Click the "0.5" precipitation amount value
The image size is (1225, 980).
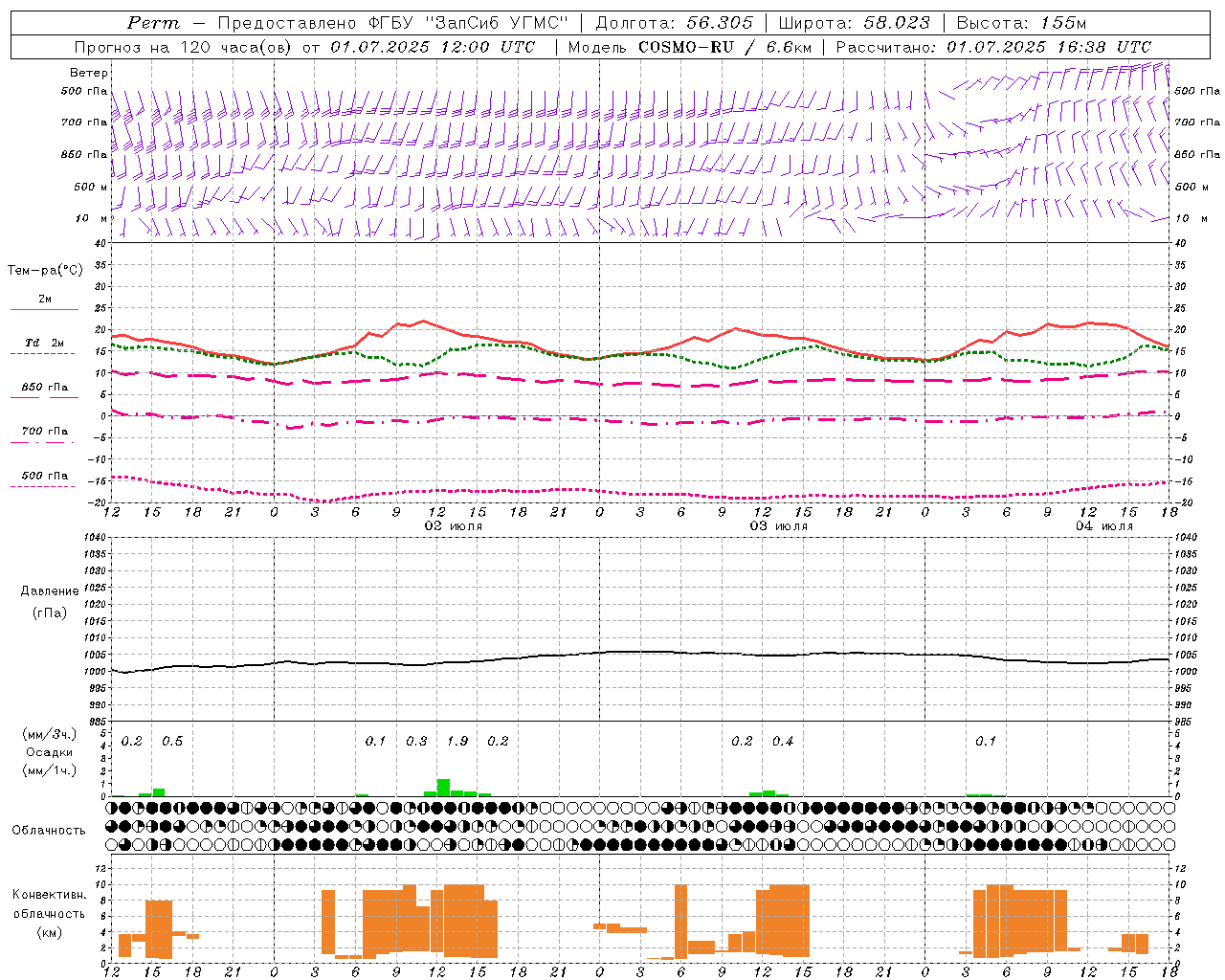coord(172,741)
